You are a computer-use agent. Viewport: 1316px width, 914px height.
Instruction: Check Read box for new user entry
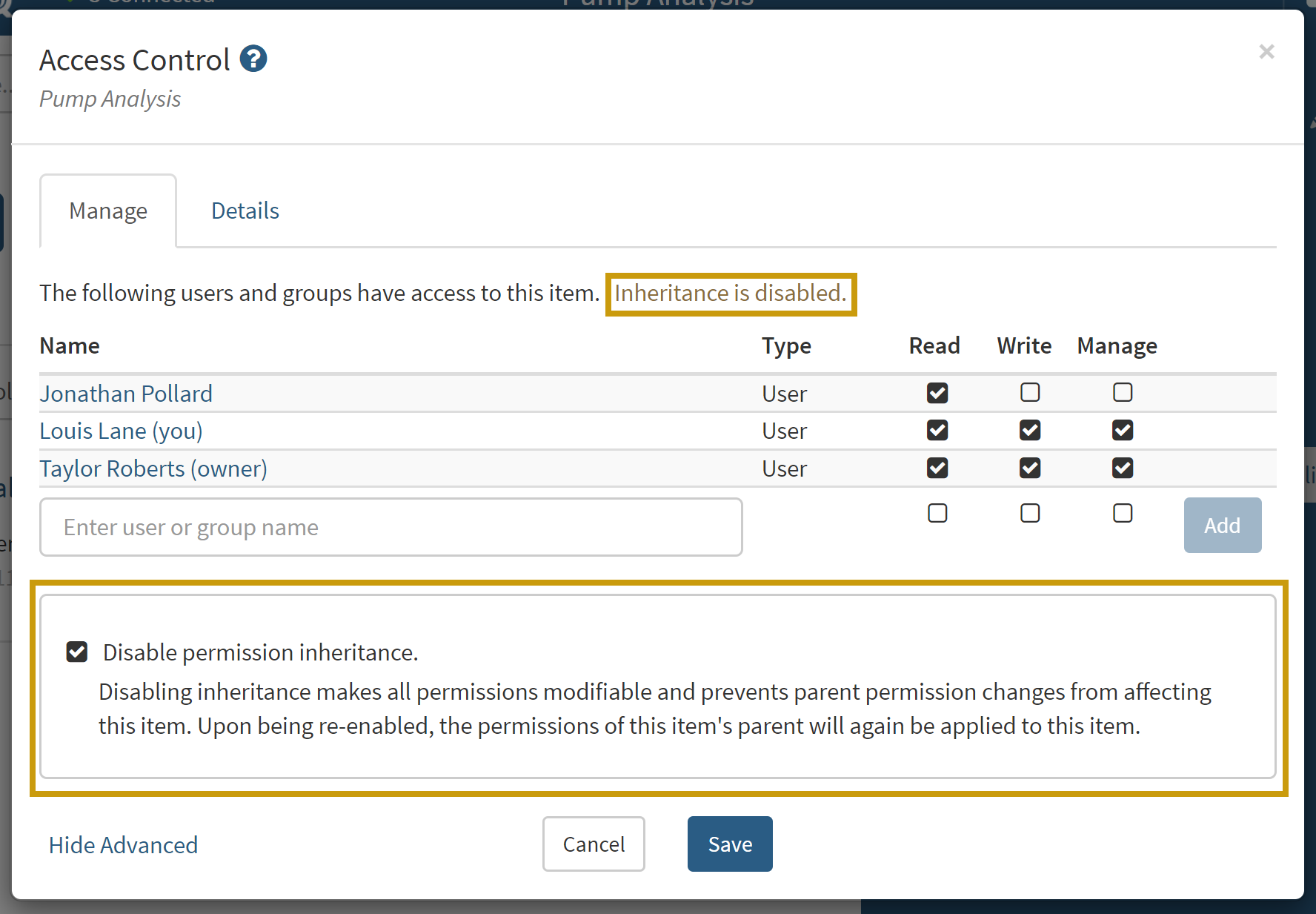937,513
